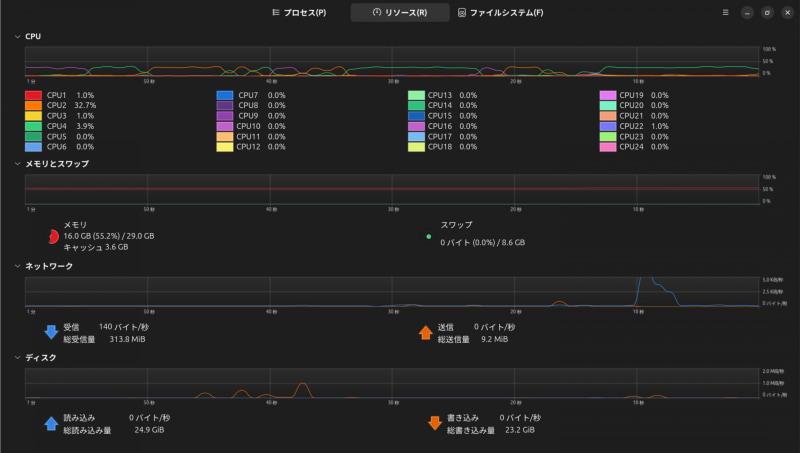Image resolution: width=800 pixels, height=453 pixels.
Task: Change the CPU11 color swatch
Action: click(x=225, y=137)
